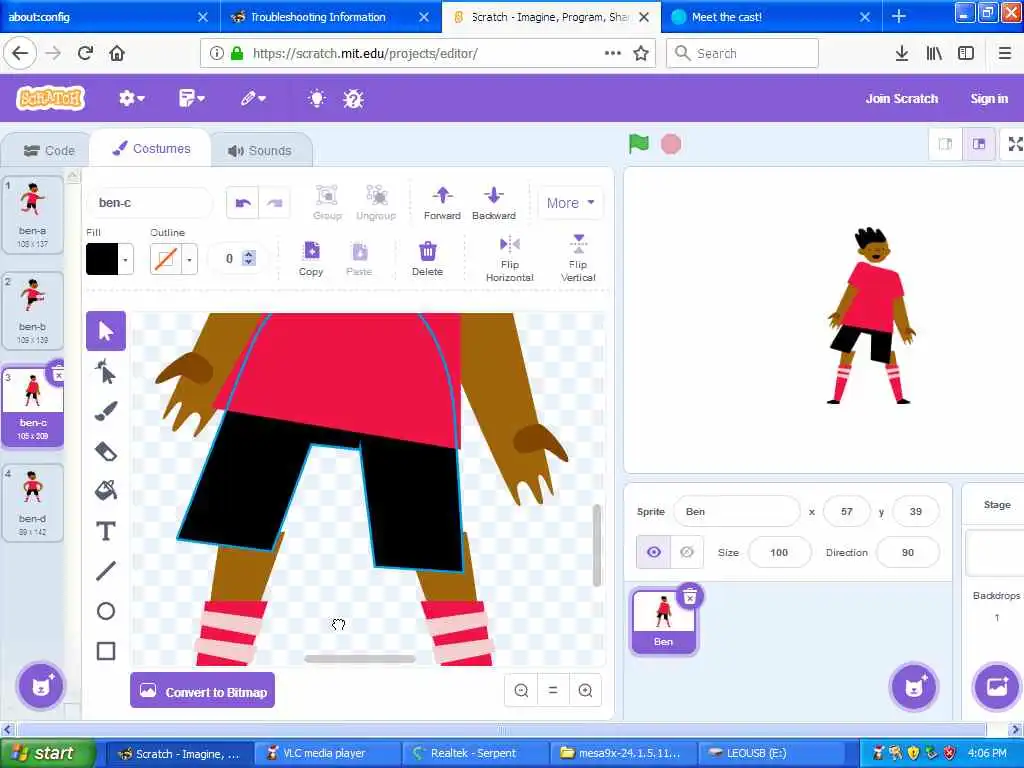Copy the selected shape

click(311, 259)
